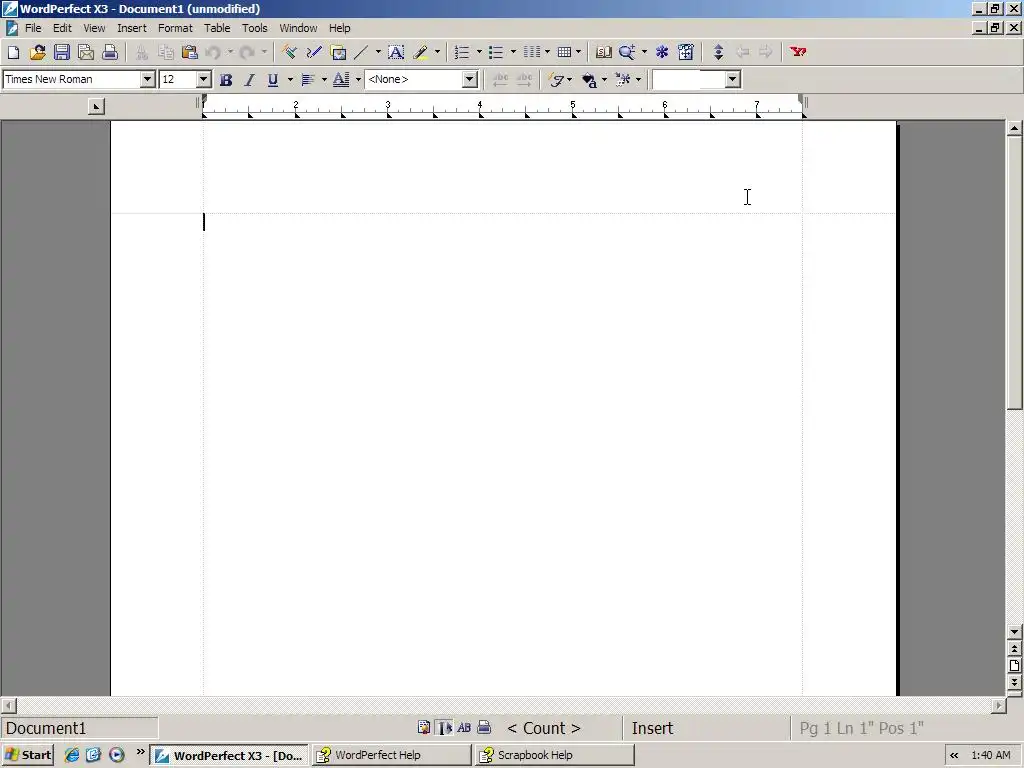Select the Draw line tool
The image size is (1024, 768).
pos(361,52)
